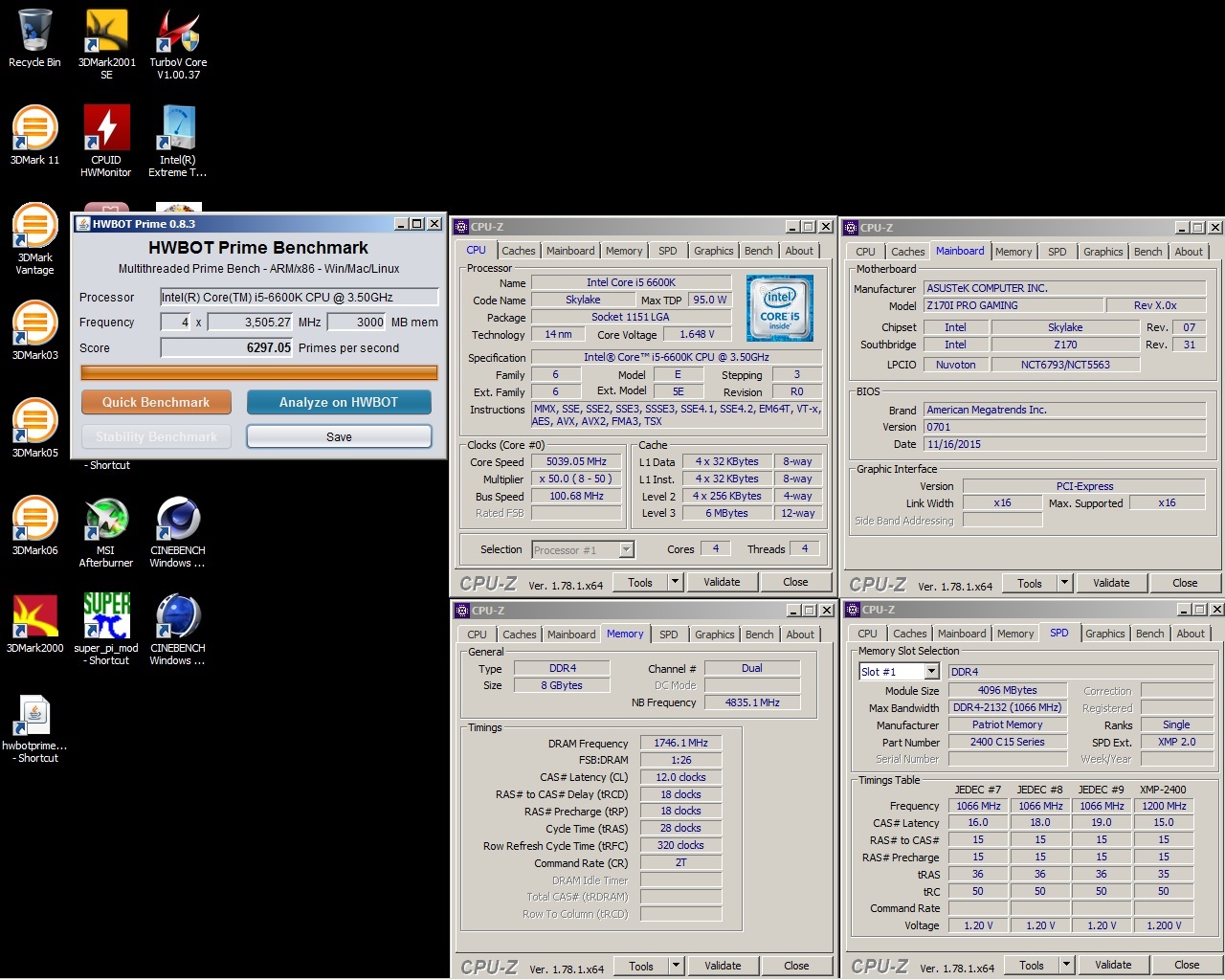Click Tools button in Mainboard window
This screenshot has width=1225, height=980.
pyautogui.click(x=1030, y=583)
